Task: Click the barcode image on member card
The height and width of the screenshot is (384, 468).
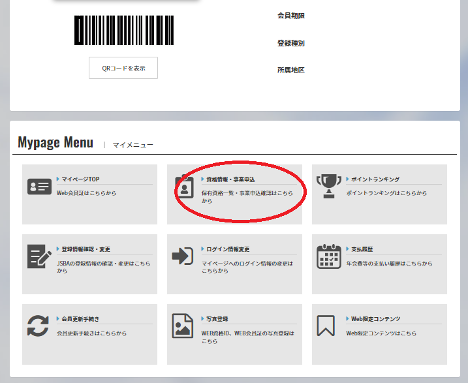Action: coord(124,30)
